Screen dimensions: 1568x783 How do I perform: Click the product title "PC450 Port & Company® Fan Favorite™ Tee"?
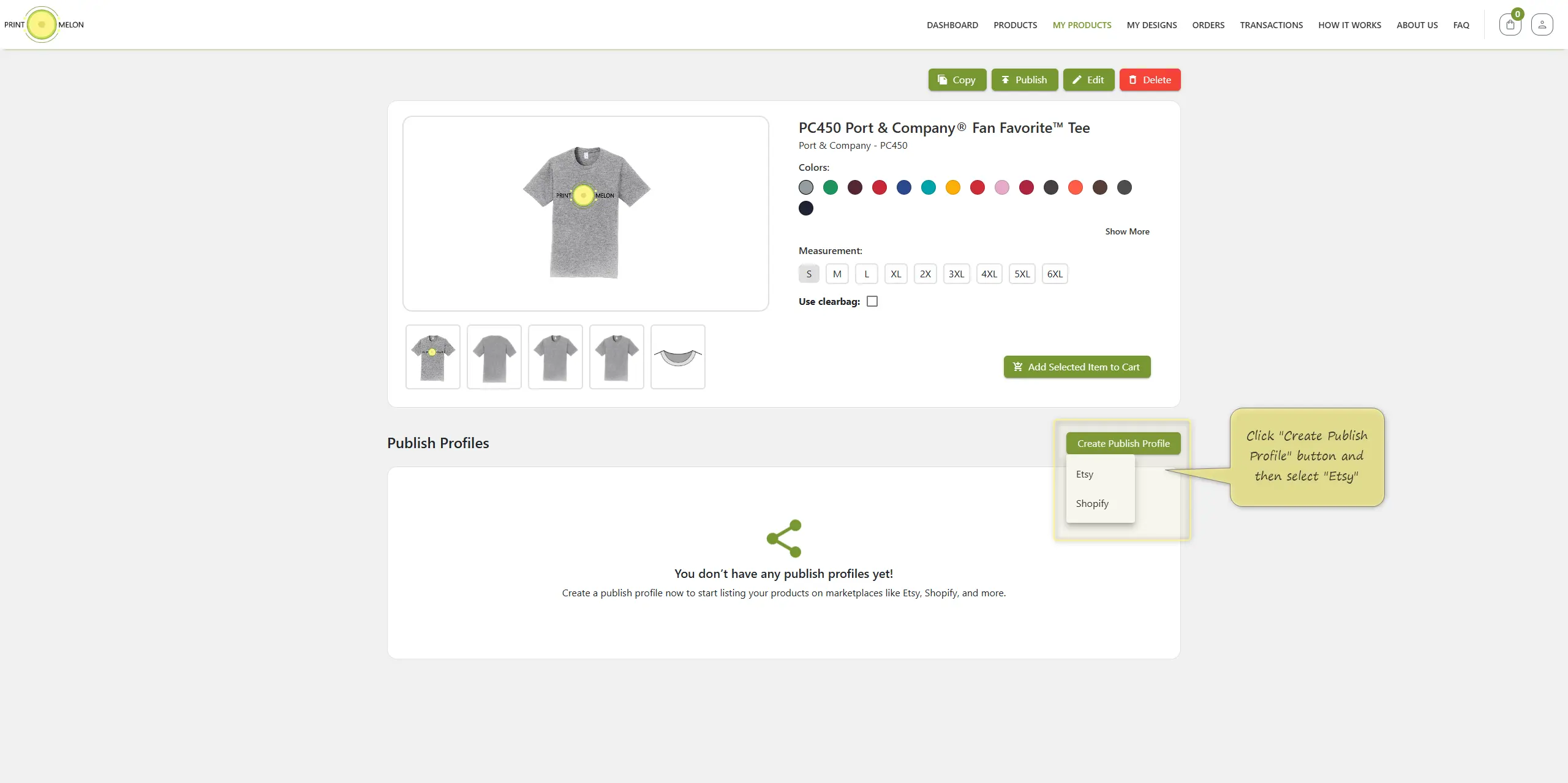944,128
